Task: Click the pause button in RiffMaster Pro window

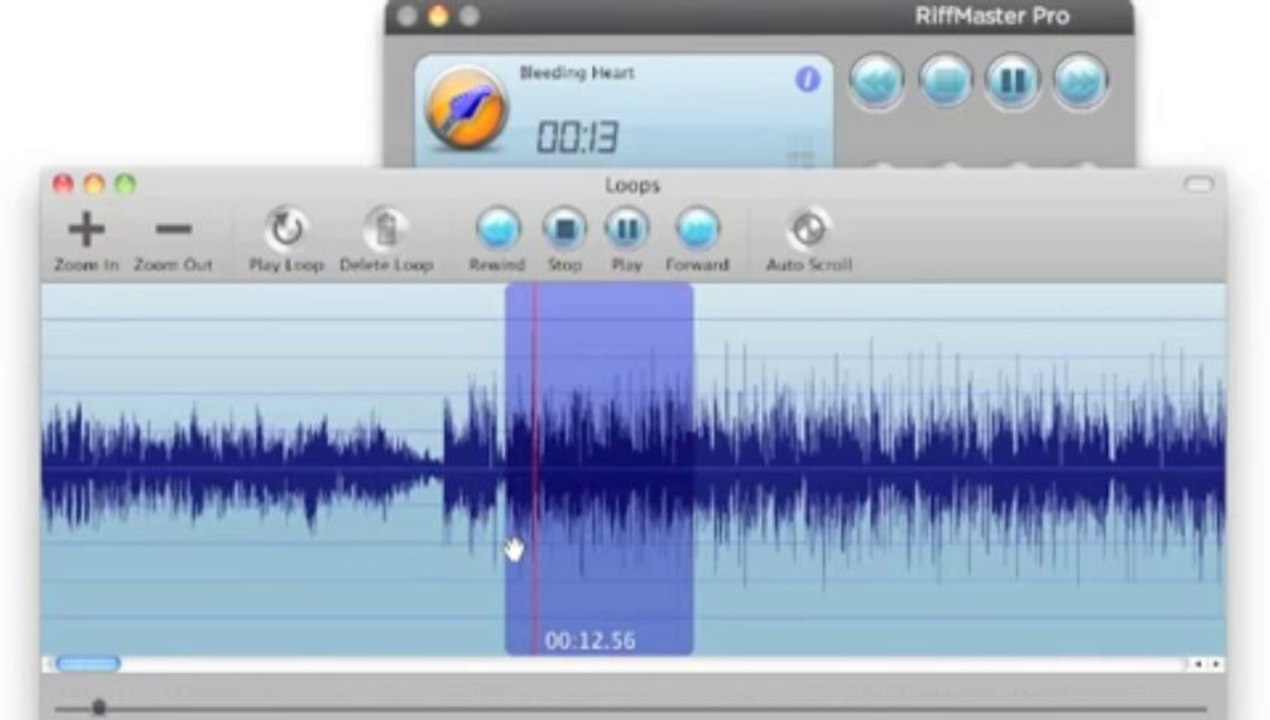Action: tap(1013, 81)
